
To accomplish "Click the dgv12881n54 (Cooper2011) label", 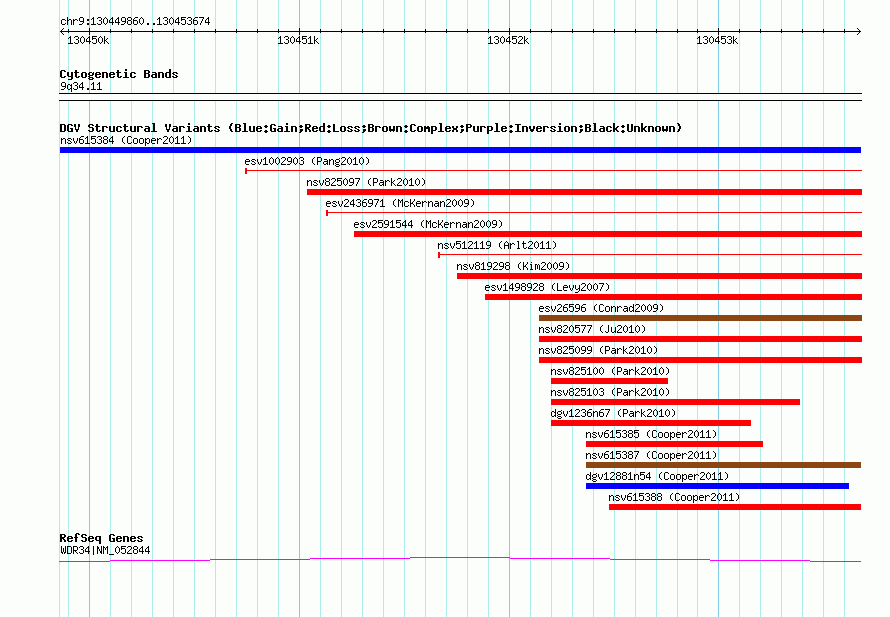I will pos(657,476).
